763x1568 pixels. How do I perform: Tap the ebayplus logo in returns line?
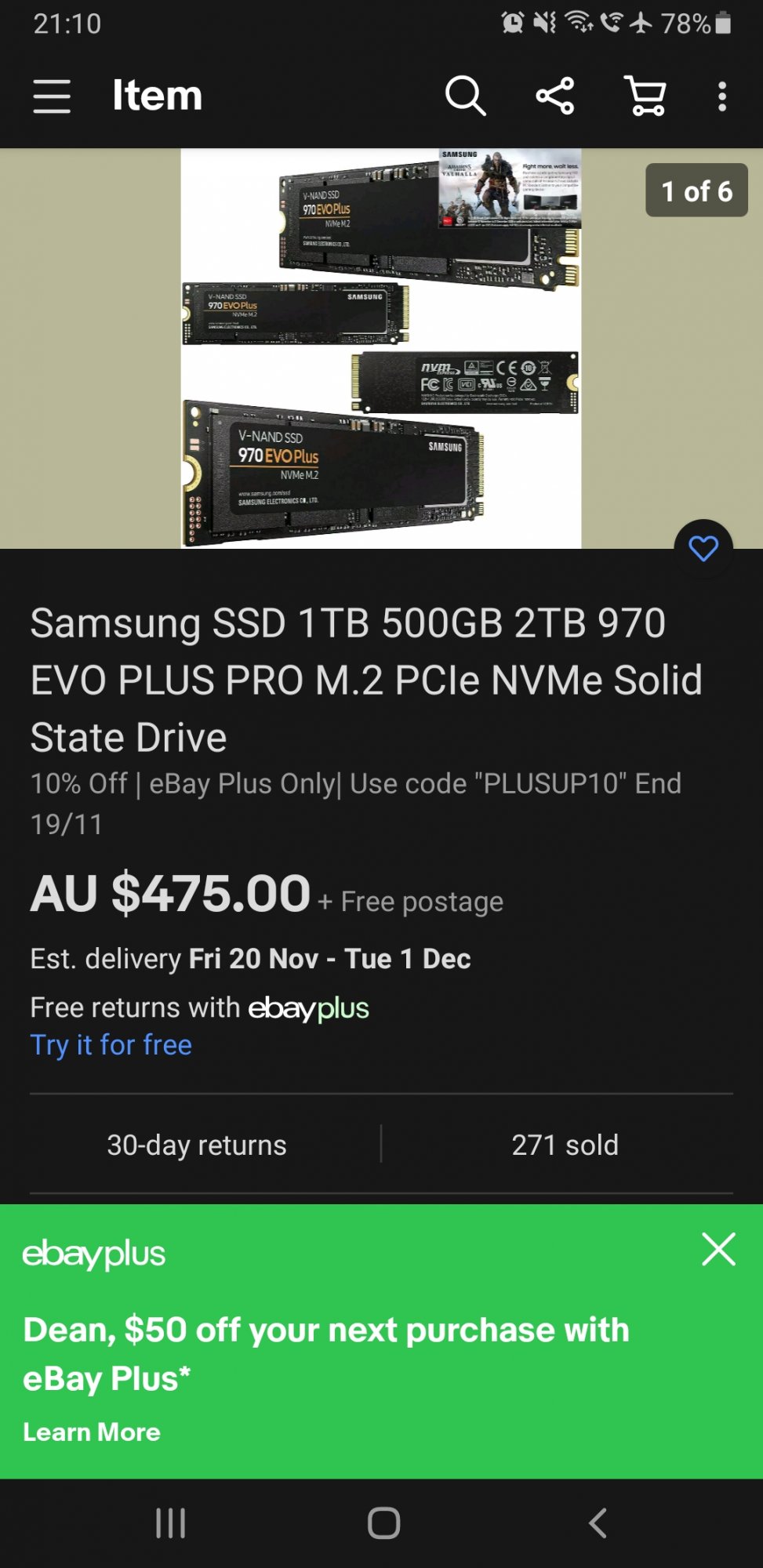point(309,1008)
